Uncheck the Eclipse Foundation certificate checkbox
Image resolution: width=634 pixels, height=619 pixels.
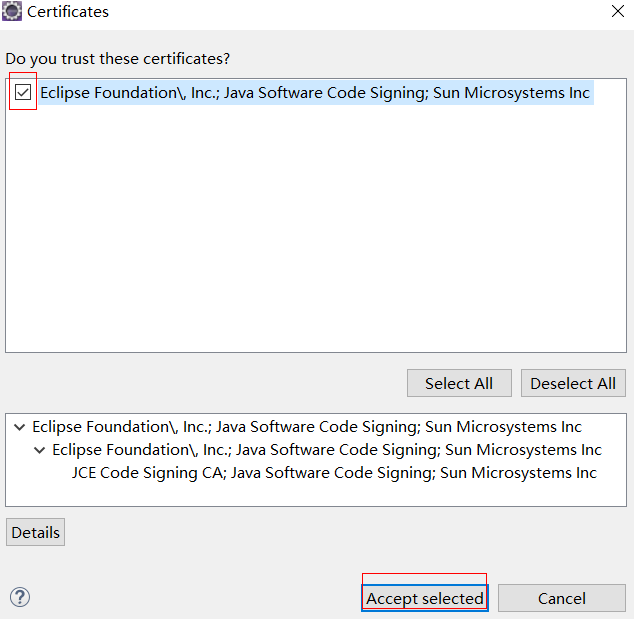(x=23, y=92)
